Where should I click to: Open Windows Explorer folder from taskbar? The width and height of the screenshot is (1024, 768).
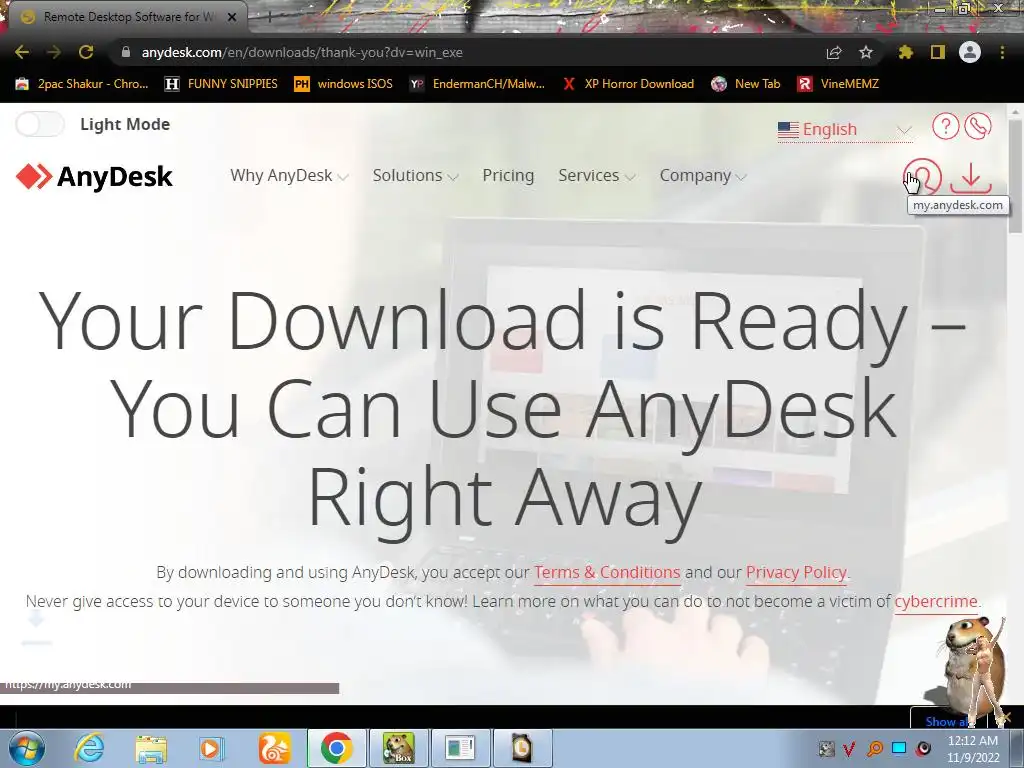(151, 748)
